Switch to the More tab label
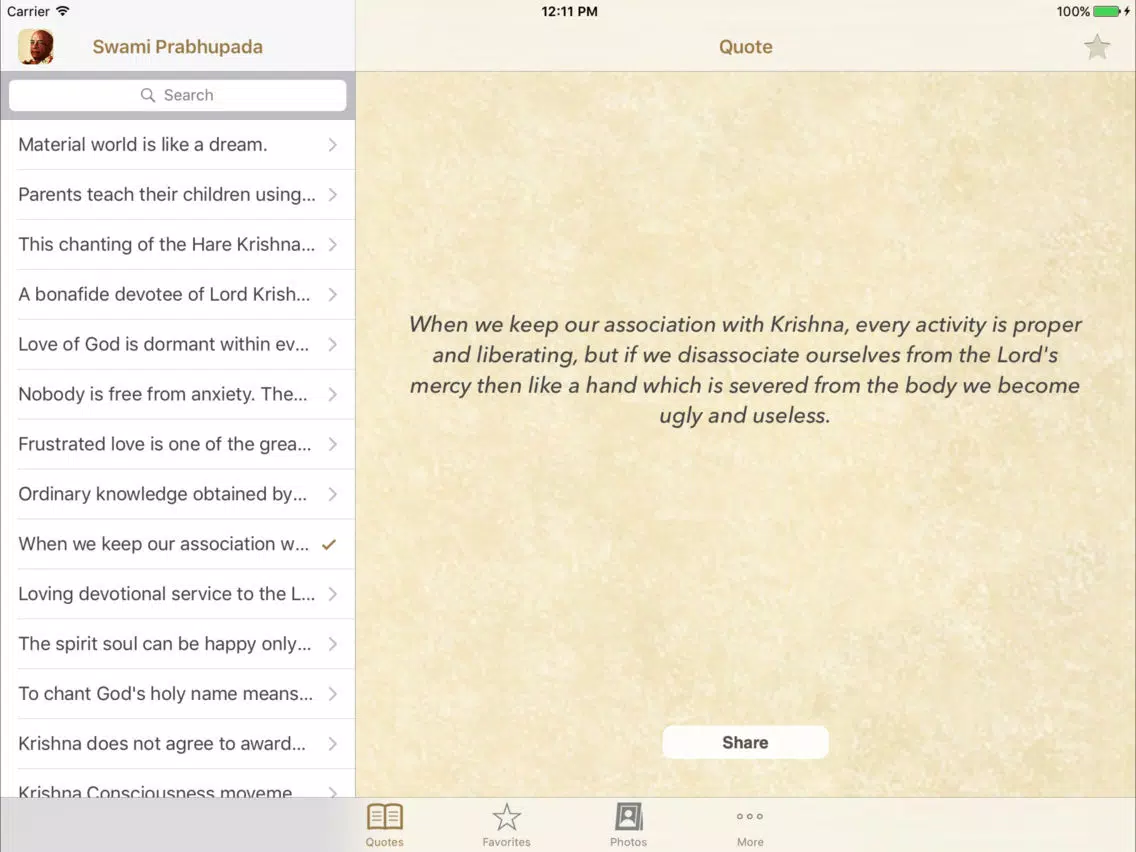The height and width of the screenshot is (852, 1136). [750, 842]
